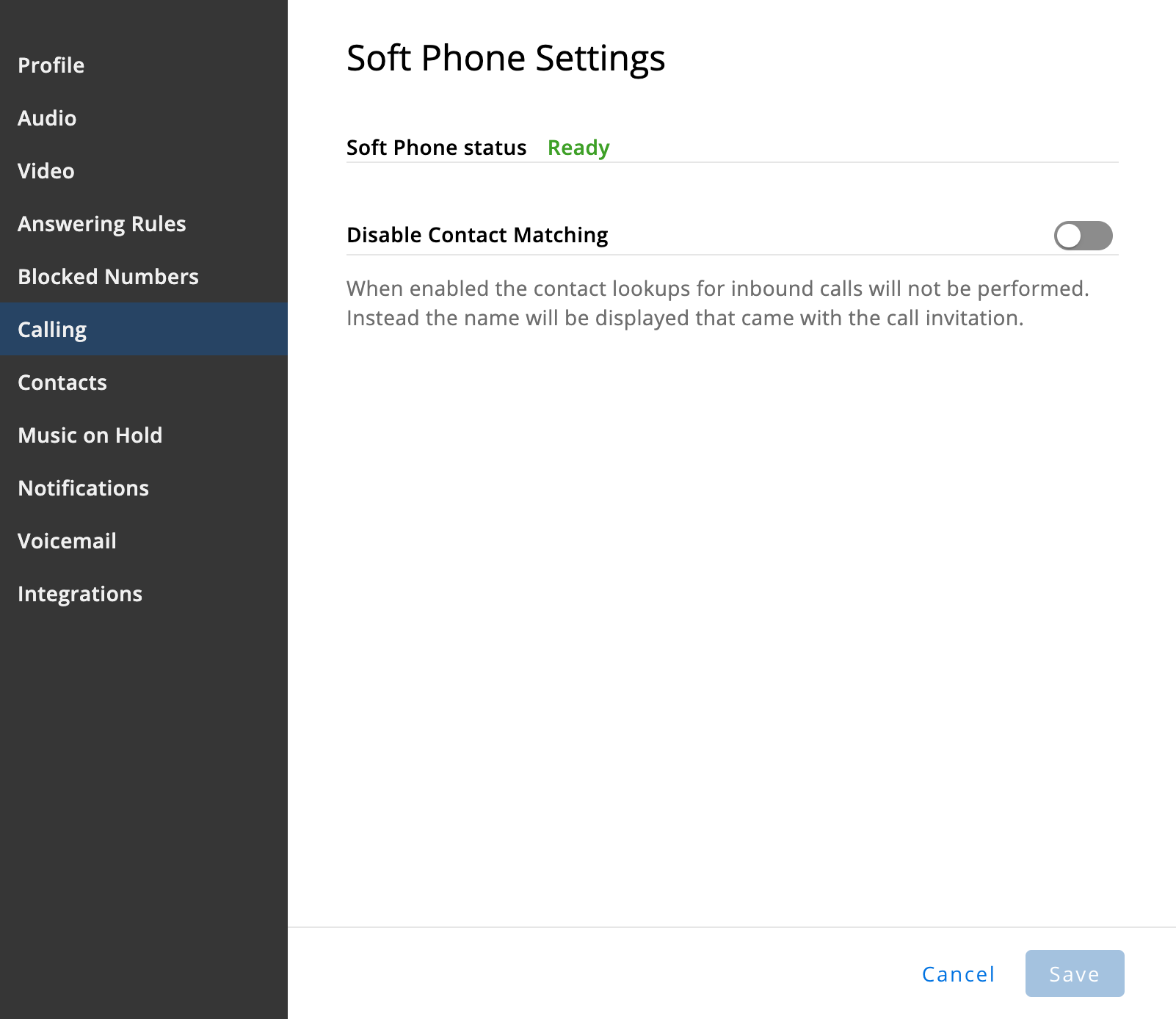Toggle the Disable Contact Matching switch

tap(1083, 236)
